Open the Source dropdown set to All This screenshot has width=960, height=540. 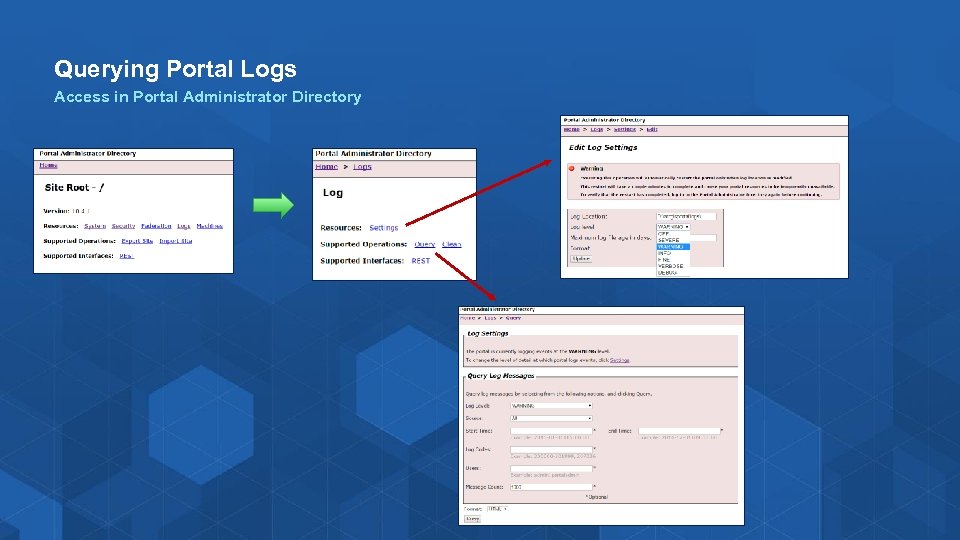(x=552, y=418)
